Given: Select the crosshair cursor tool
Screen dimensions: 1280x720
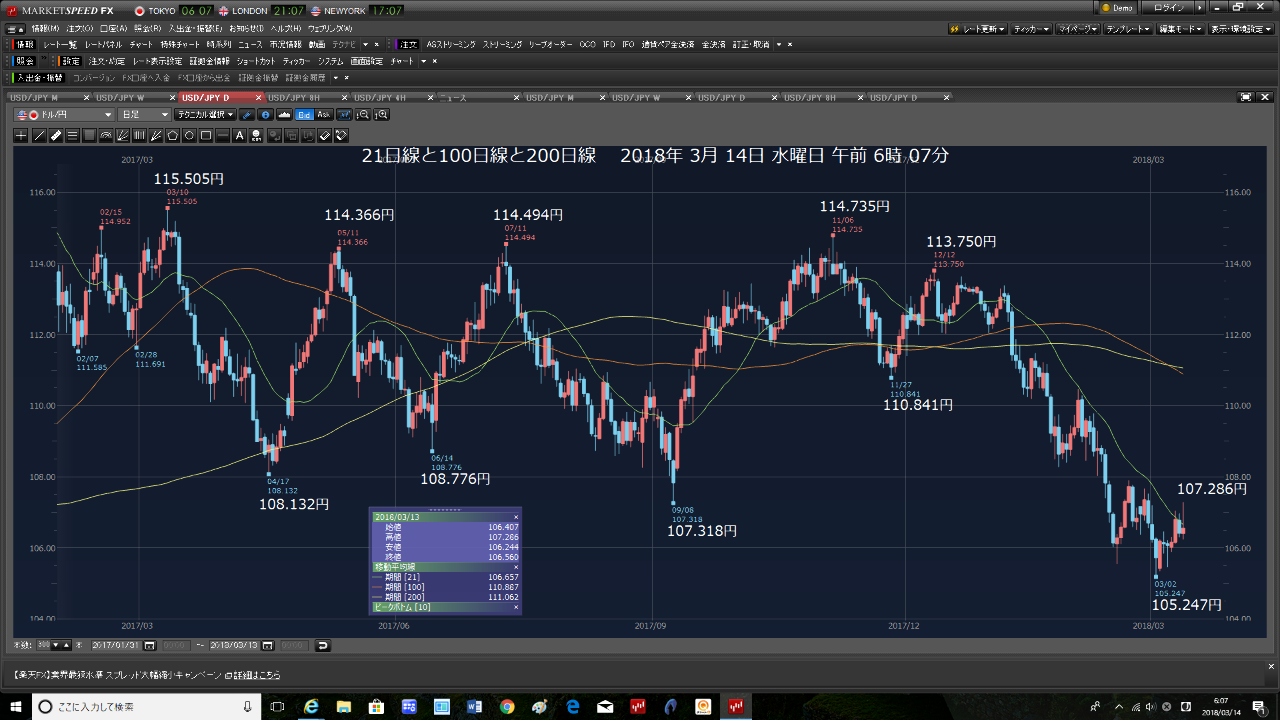Looking at the screenshot, I should tap(20, 133).
